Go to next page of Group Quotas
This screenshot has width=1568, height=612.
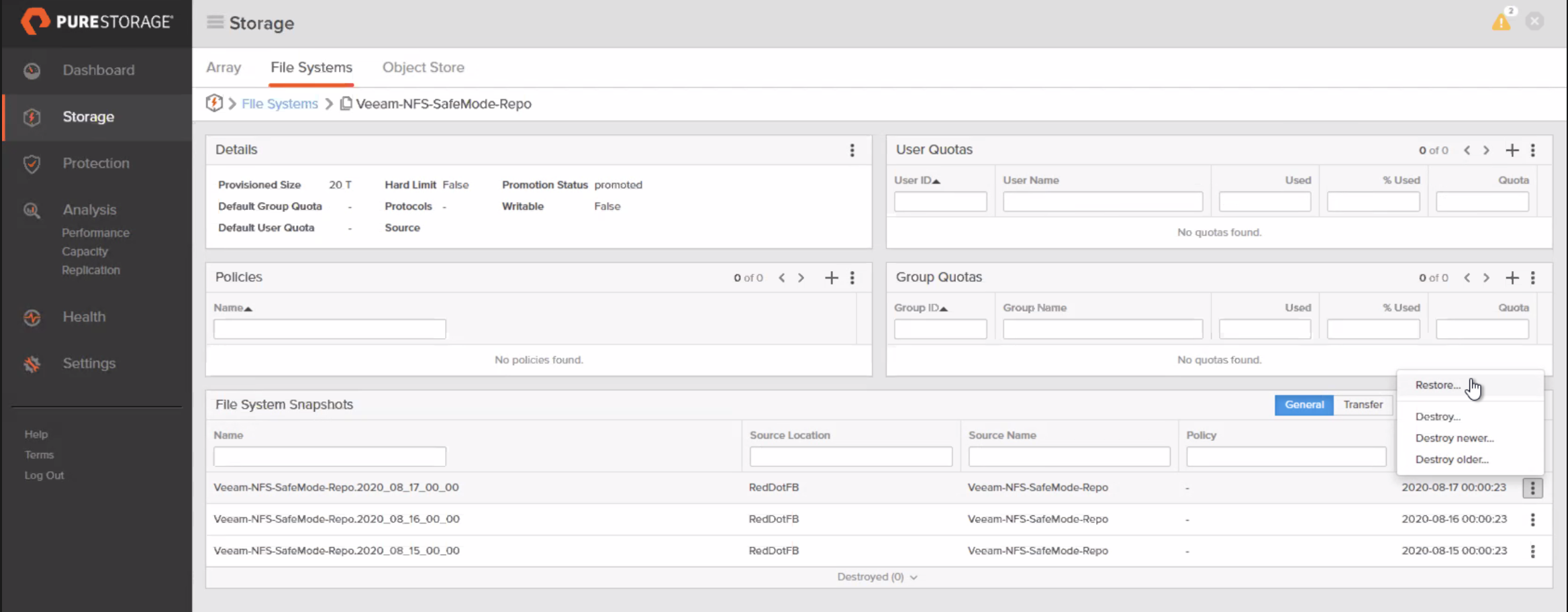pos(1486,278)
